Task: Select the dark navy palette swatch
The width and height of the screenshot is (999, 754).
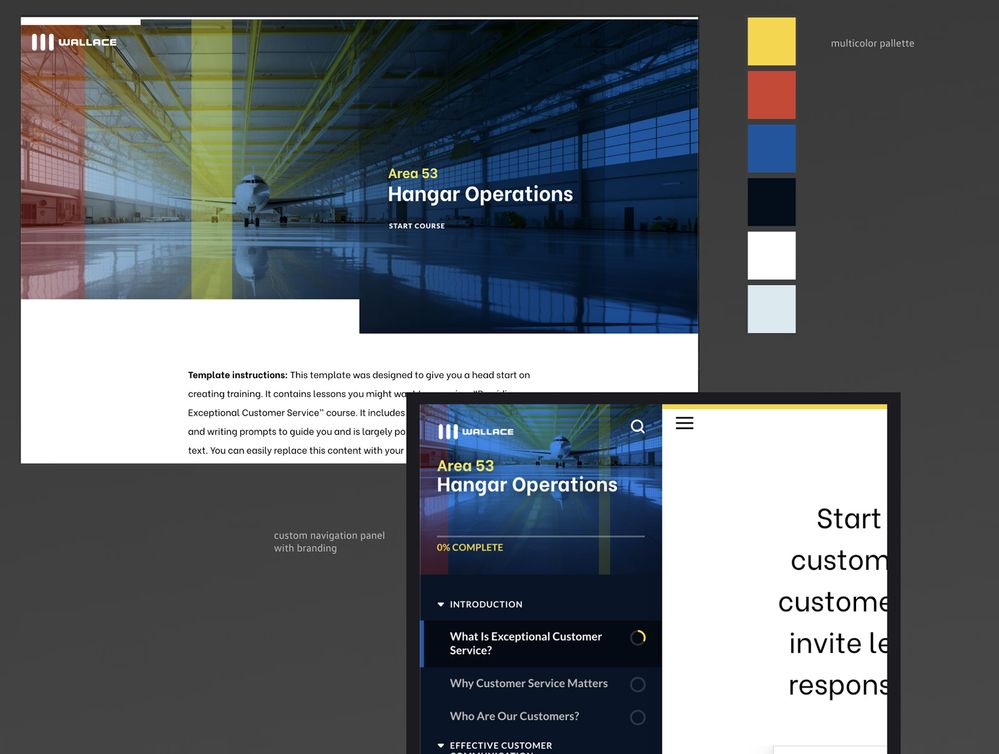Action: point(772,202)
